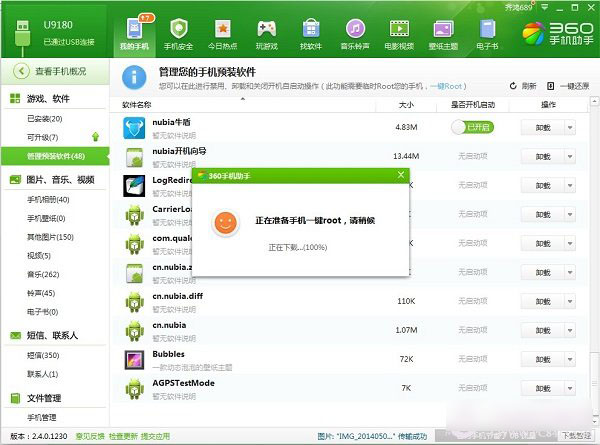600x445 pixels.
Task: Select 可升级(7) in sidebar
Action: [42, 137]
